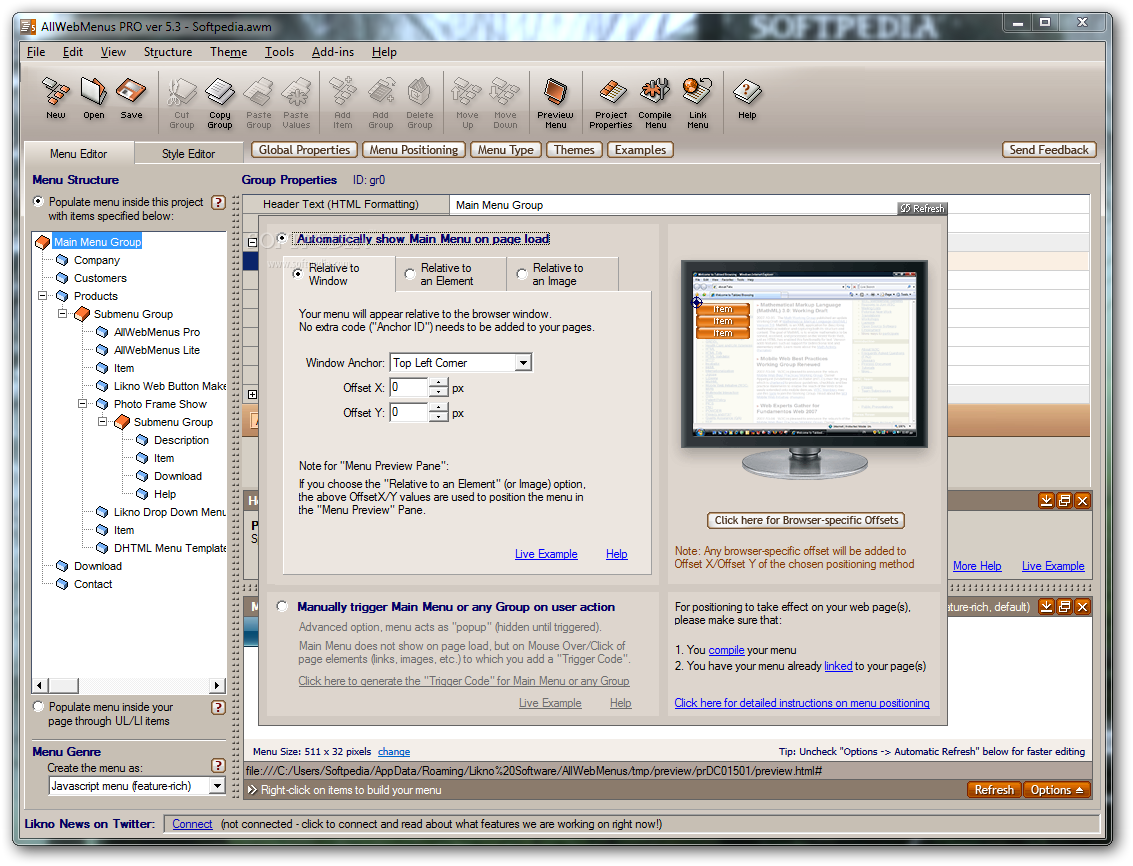Click here for Browser-specific Offsets button
This screenshot has width=1133, height=866.
coord(806,520)
